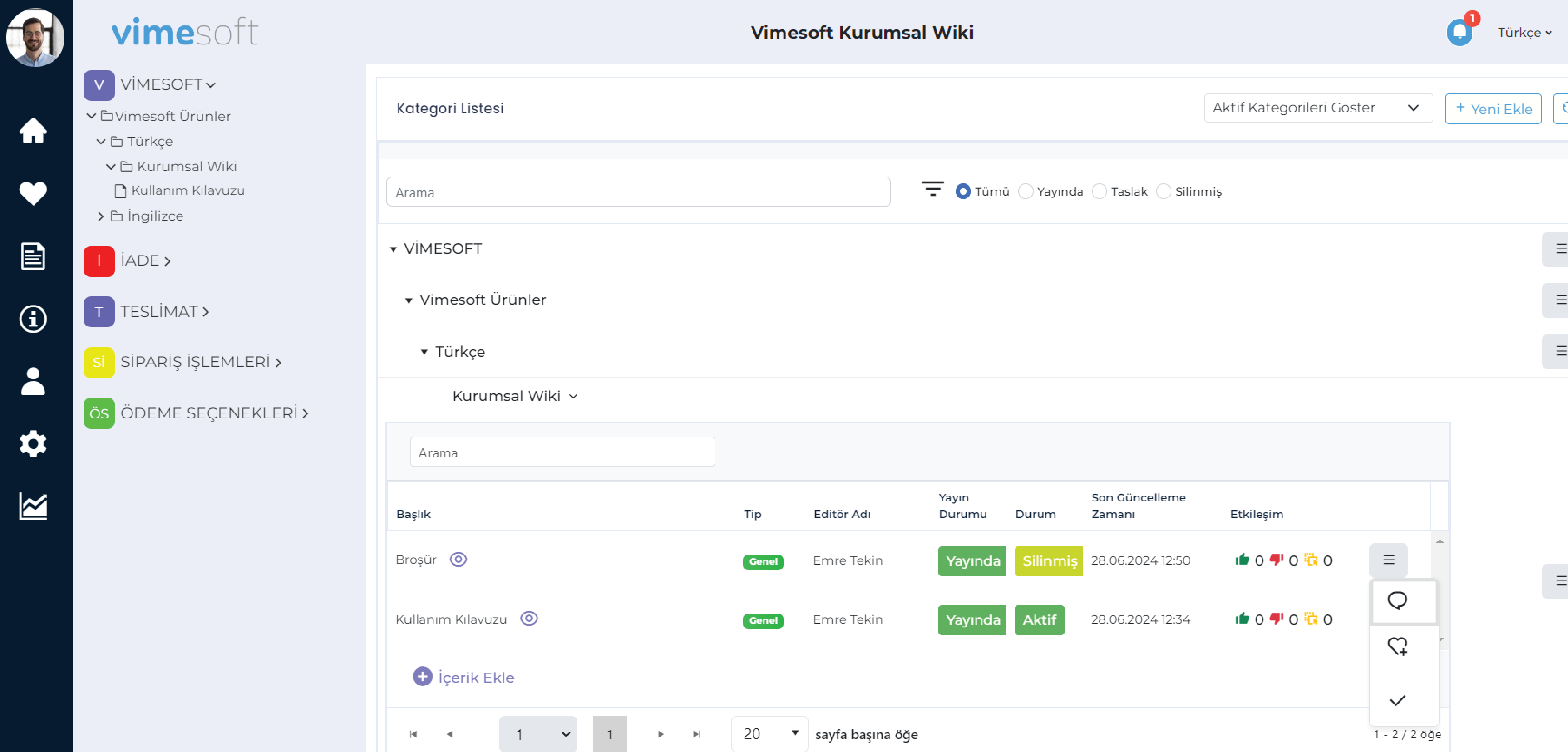Collapse the Vimesoft Ürünler sidebar folder

pyautogui.click(x=91, y=115)
